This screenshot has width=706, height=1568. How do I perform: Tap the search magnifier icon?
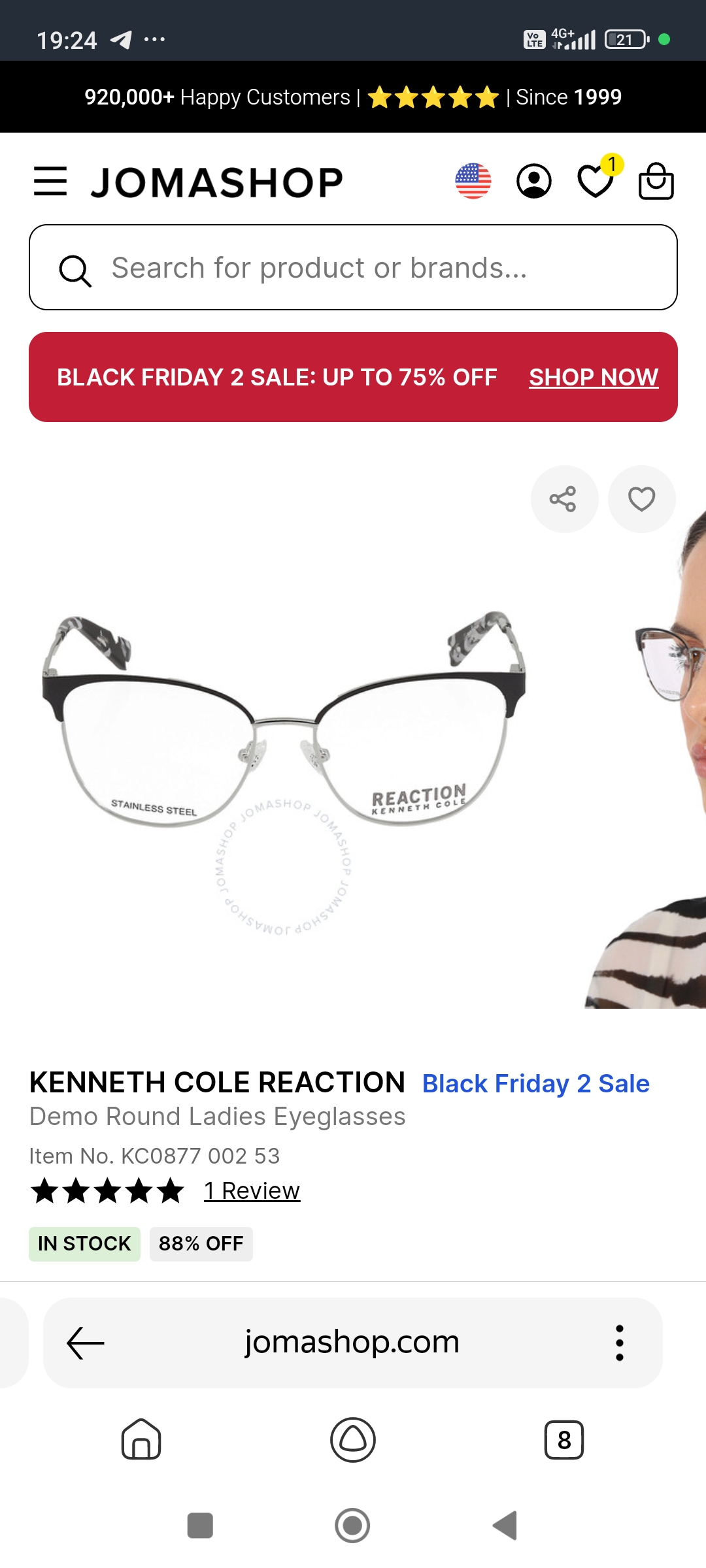[75, 270]
